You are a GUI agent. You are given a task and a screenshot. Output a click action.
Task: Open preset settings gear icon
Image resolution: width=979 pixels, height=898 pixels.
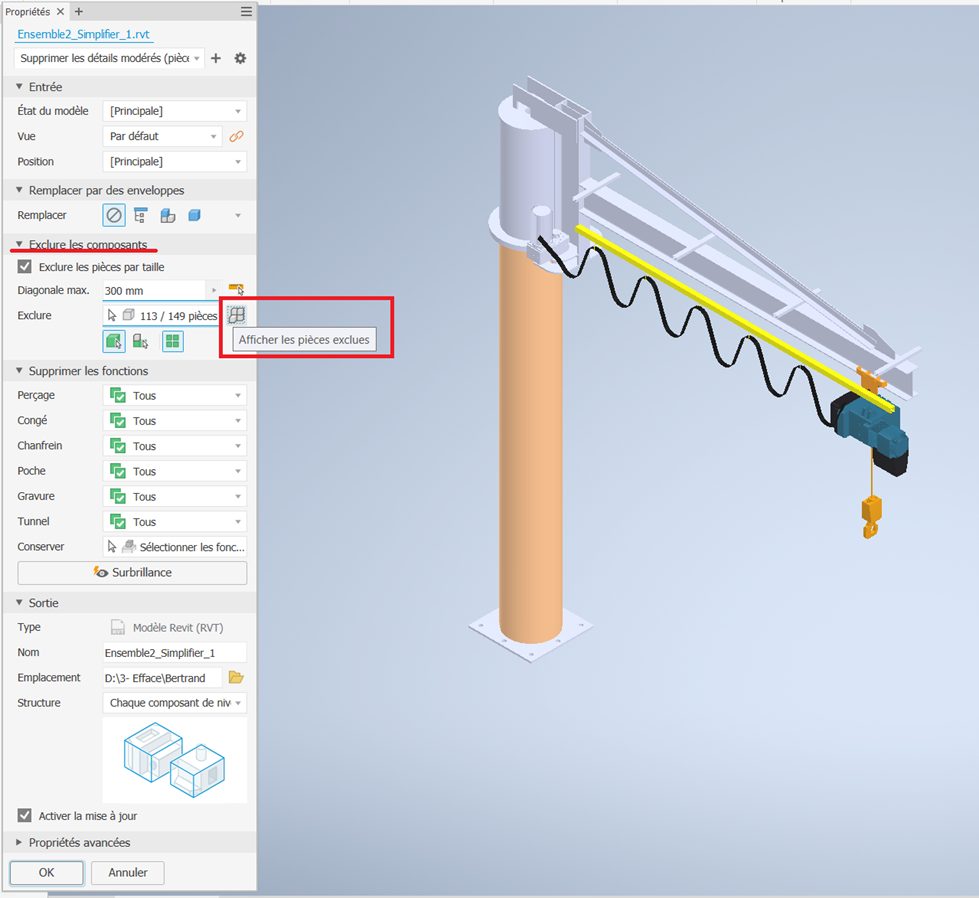(240, 58)
